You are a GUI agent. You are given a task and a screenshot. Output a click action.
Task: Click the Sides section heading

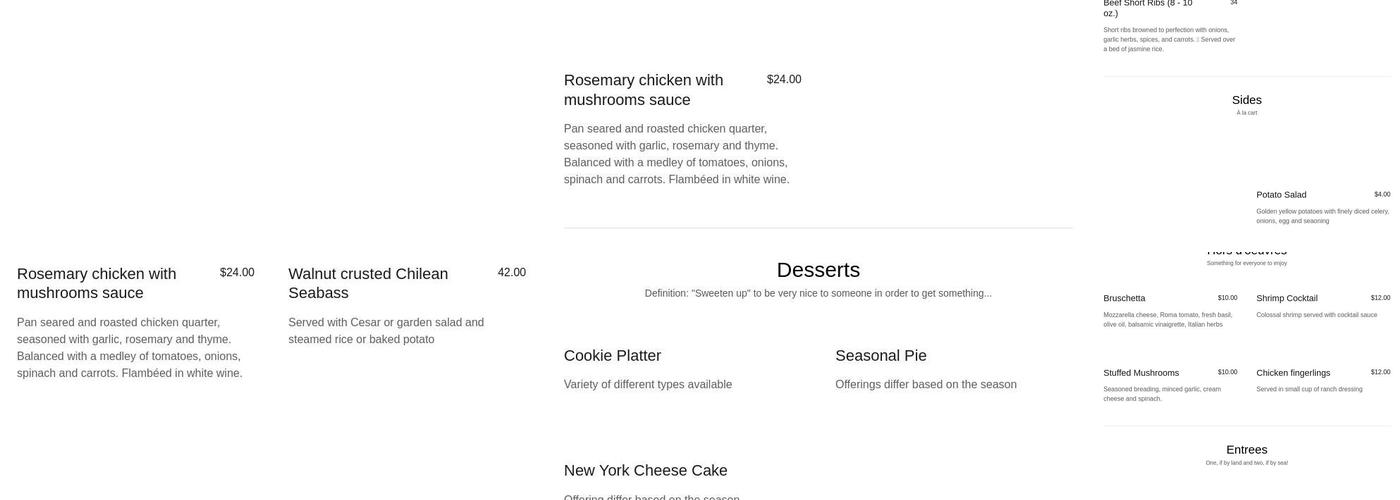[x=1247, y=100]
